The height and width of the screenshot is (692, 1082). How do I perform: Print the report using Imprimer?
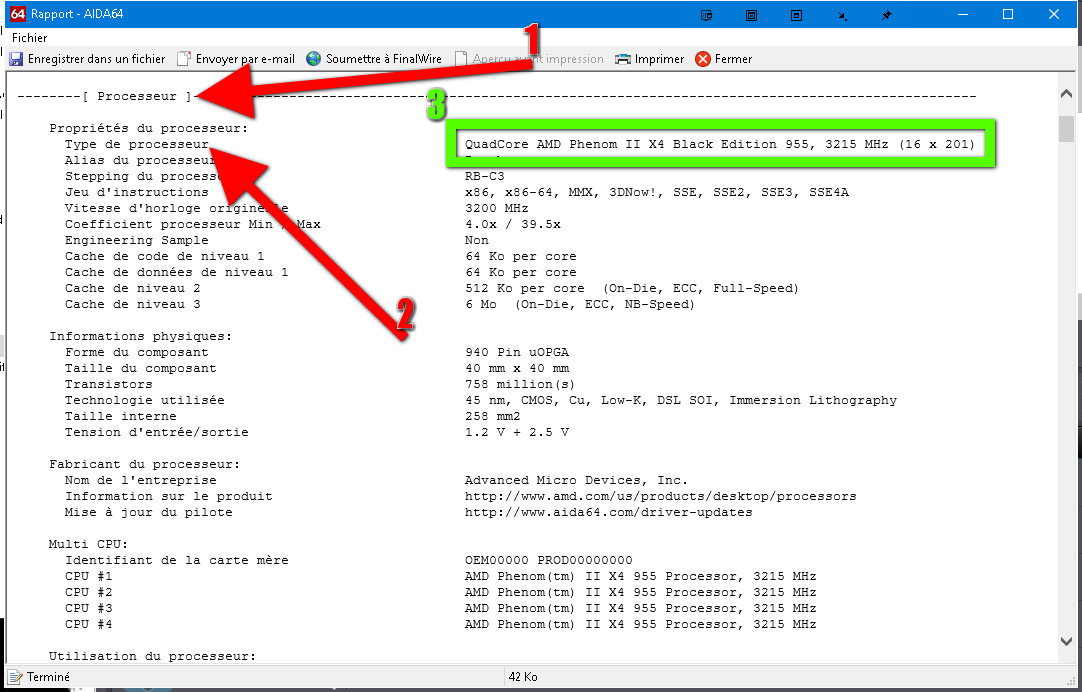click(649, 59)
